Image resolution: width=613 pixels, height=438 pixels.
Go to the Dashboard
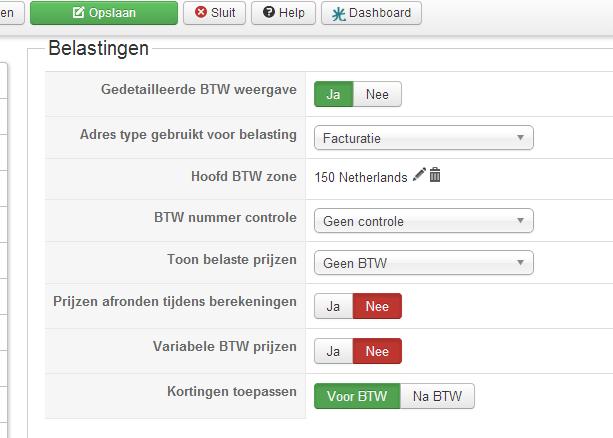click(x=371, y=13)
